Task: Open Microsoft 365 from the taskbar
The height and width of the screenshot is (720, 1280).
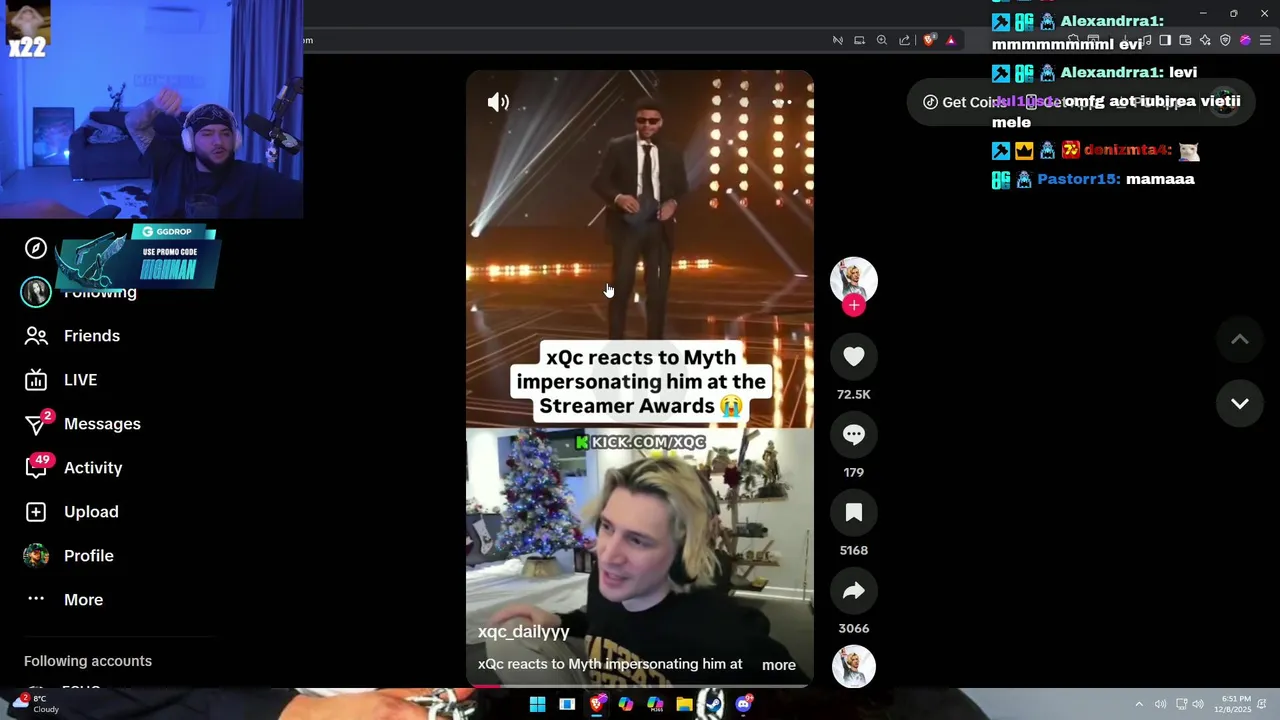Action: pyautogui.click(x=655, y=704)
